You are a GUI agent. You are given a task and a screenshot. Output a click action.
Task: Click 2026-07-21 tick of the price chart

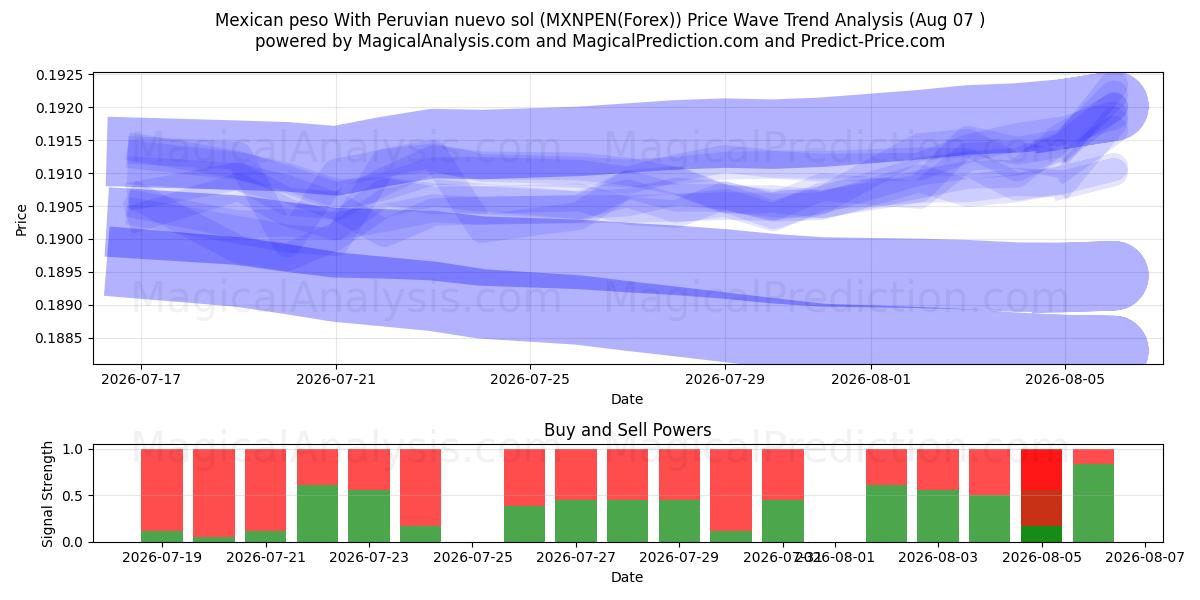click(x=336, y=380)
